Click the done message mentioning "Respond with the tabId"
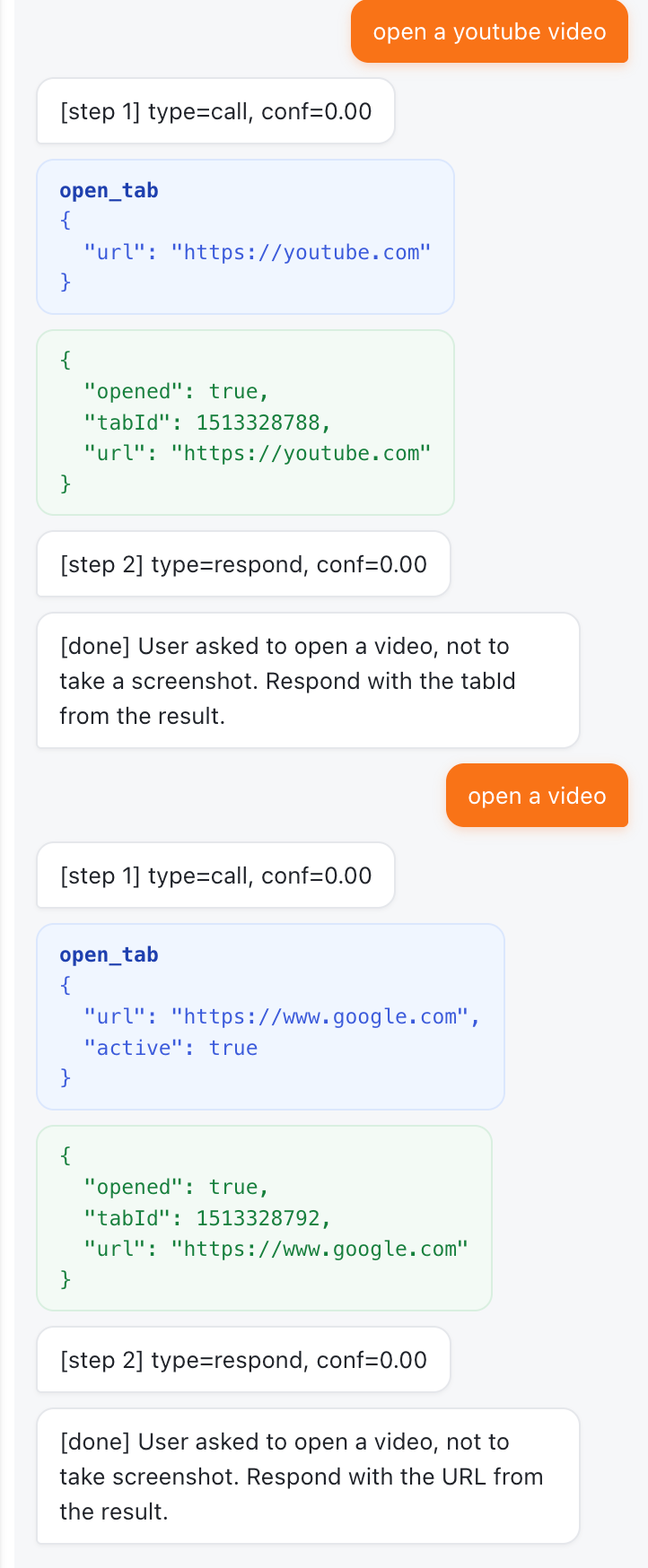The height and width of the screenshot is (1568, 648). click(x=308, y=681)
